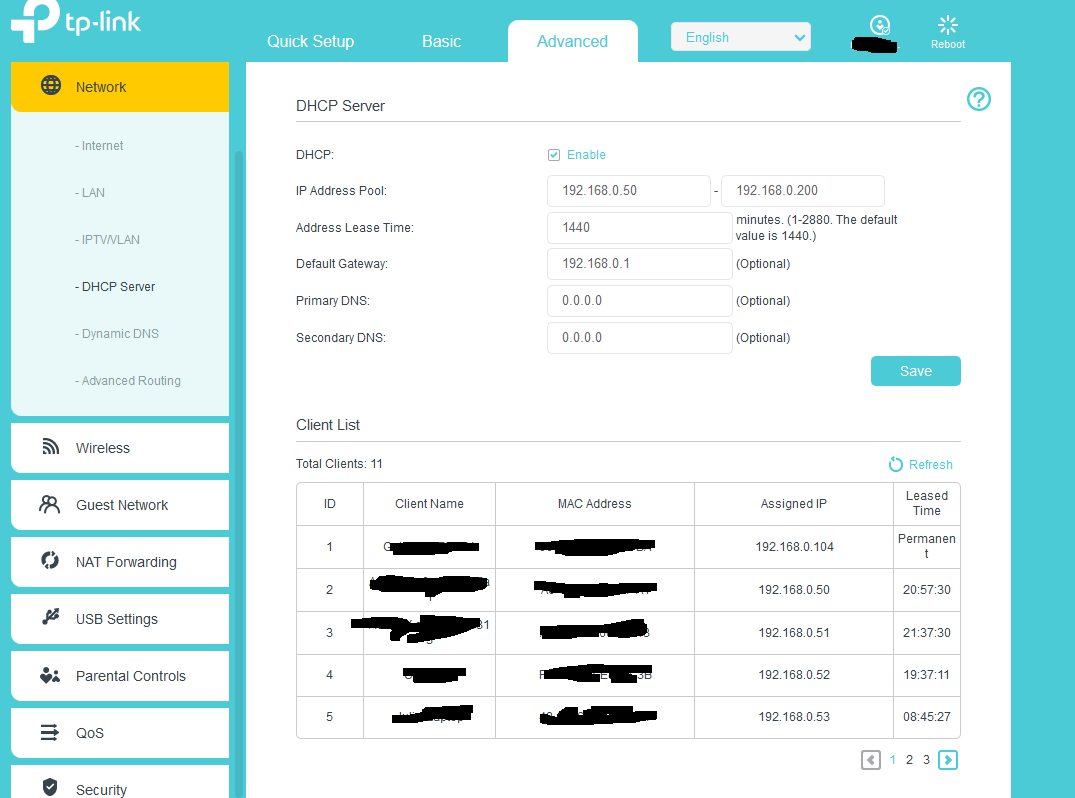
Task: Switch to the Quick Setup tab
Action: (x=310, y=41)
